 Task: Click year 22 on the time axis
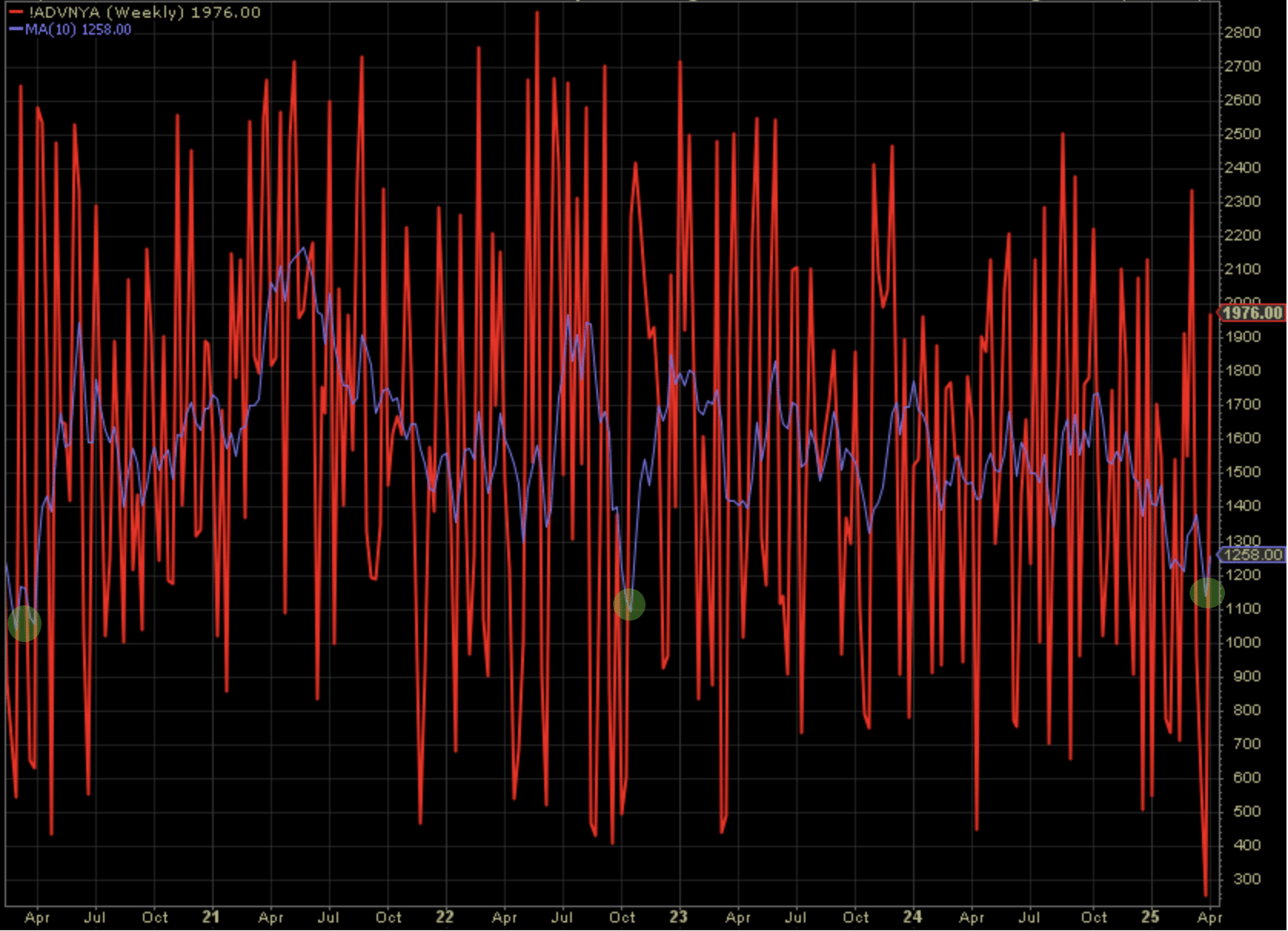coord(444,917)
